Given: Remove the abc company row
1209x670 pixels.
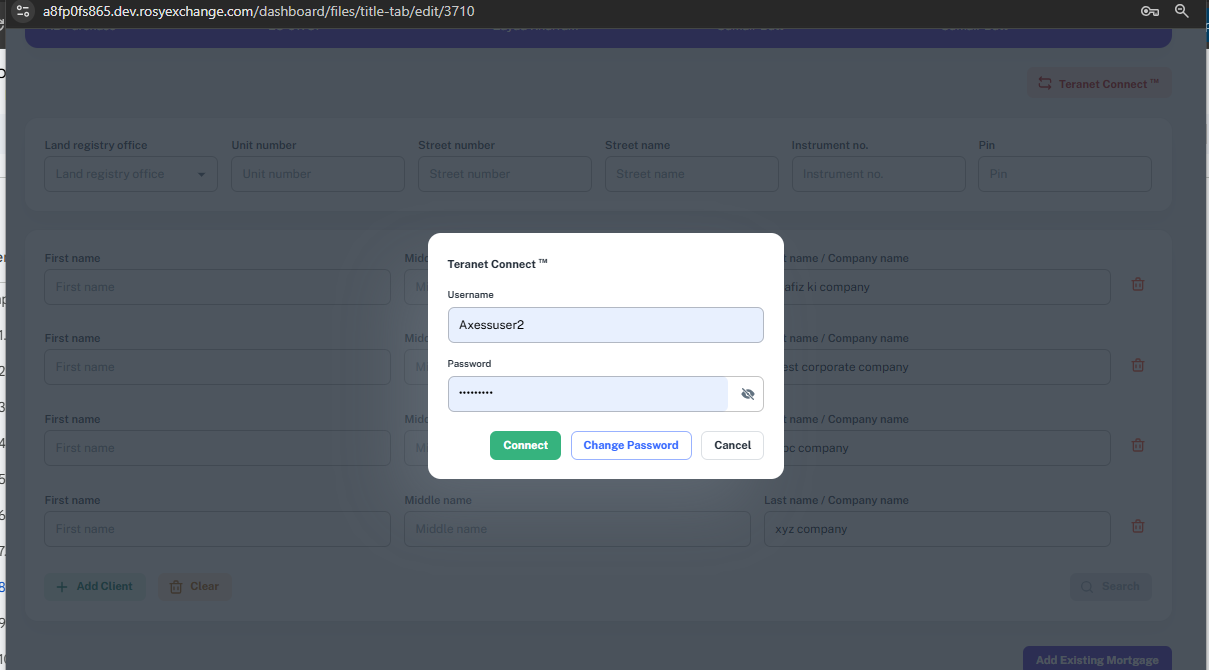Looking at the screenshot, I should tap(1137, 446).
